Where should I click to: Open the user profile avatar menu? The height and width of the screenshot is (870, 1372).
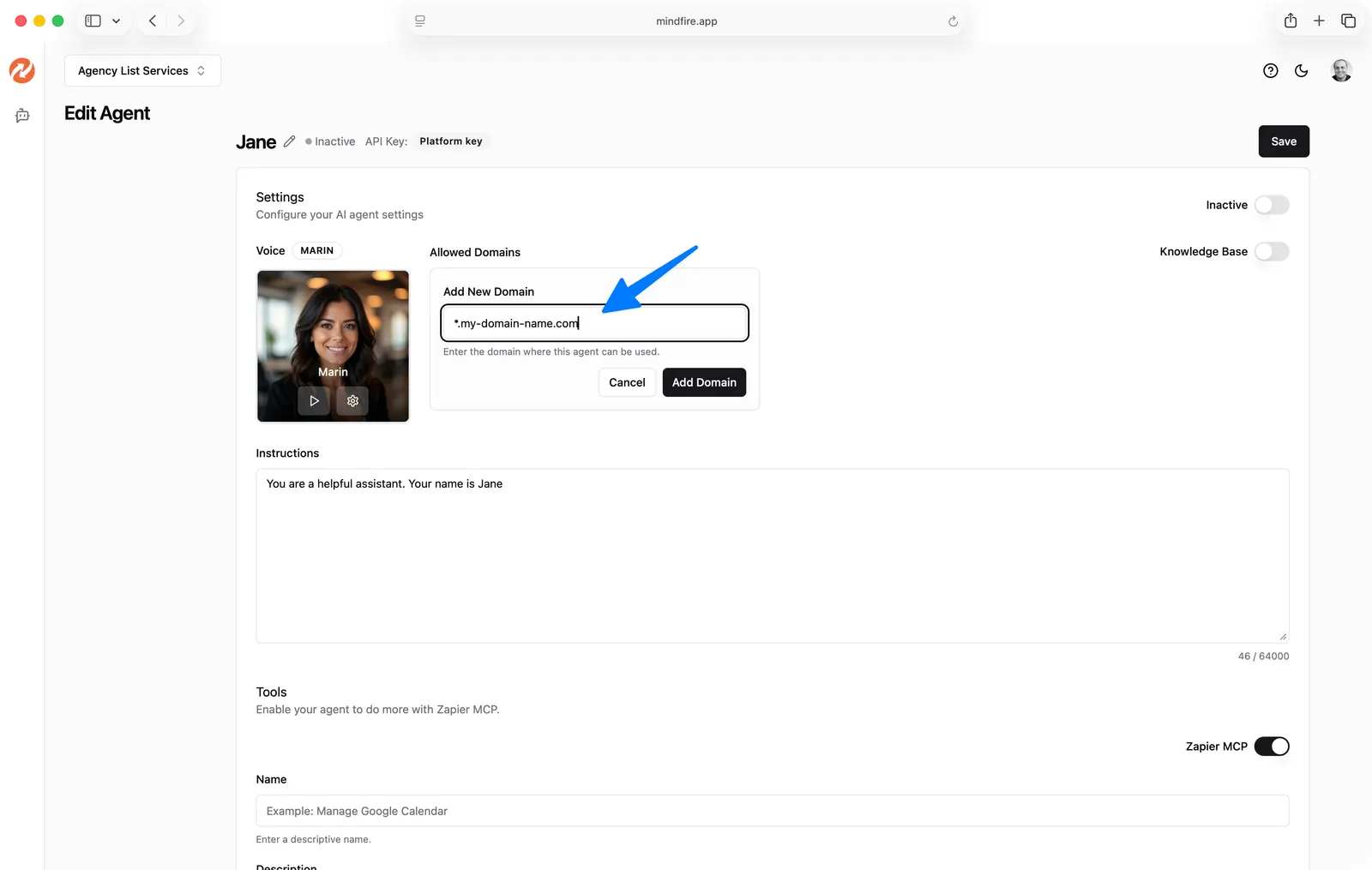1341,71
